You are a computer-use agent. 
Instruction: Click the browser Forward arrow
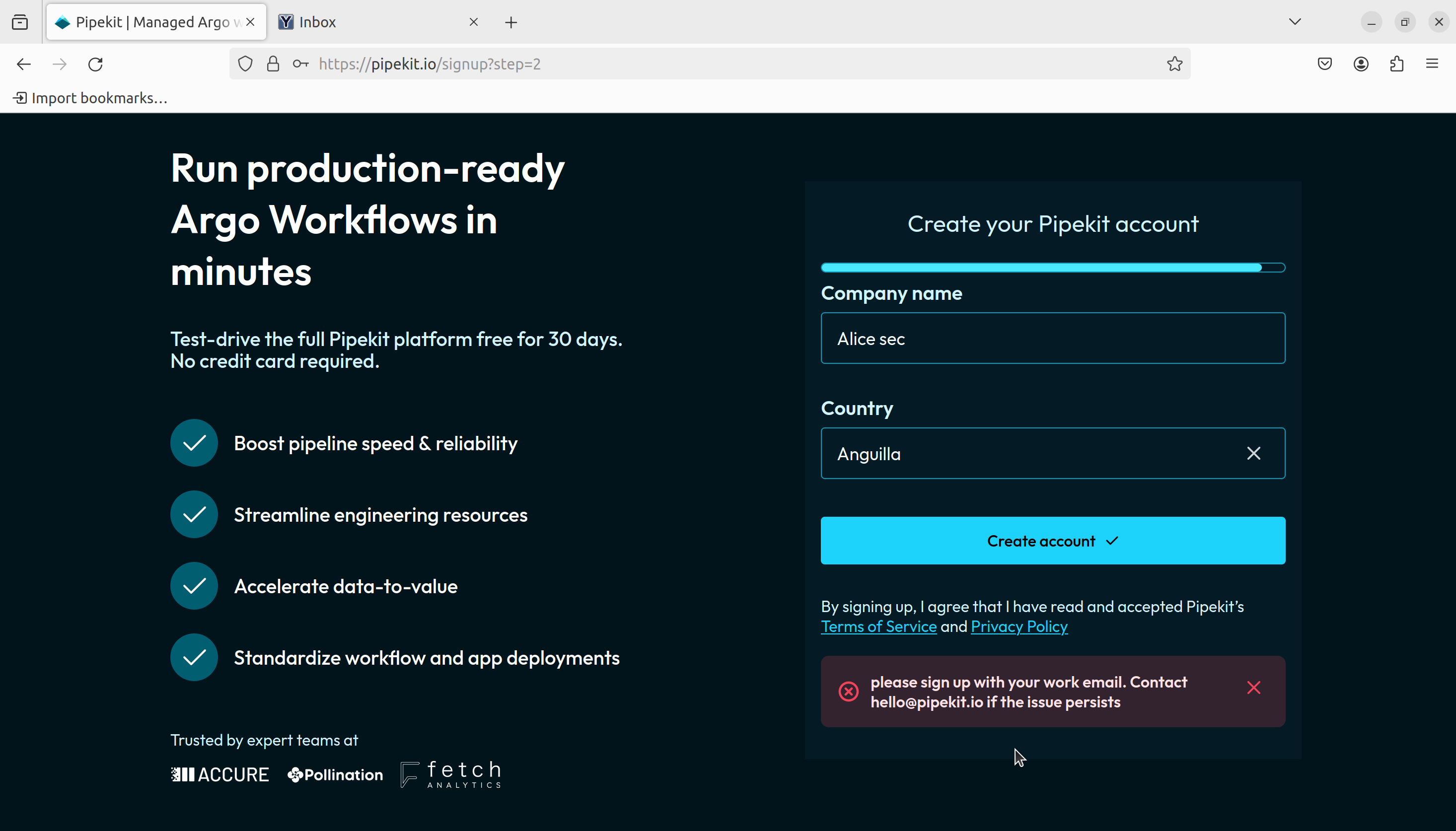pos(60,64)
